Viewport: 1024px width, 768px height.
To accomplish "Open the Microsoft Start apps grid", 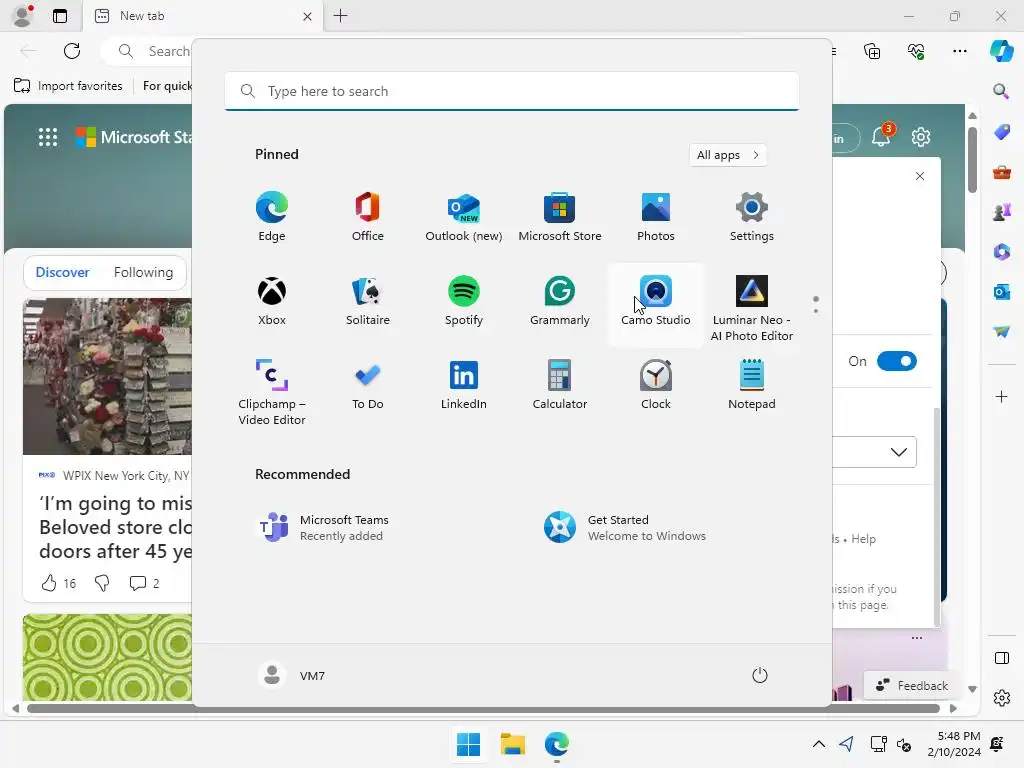I will (48, 137).
